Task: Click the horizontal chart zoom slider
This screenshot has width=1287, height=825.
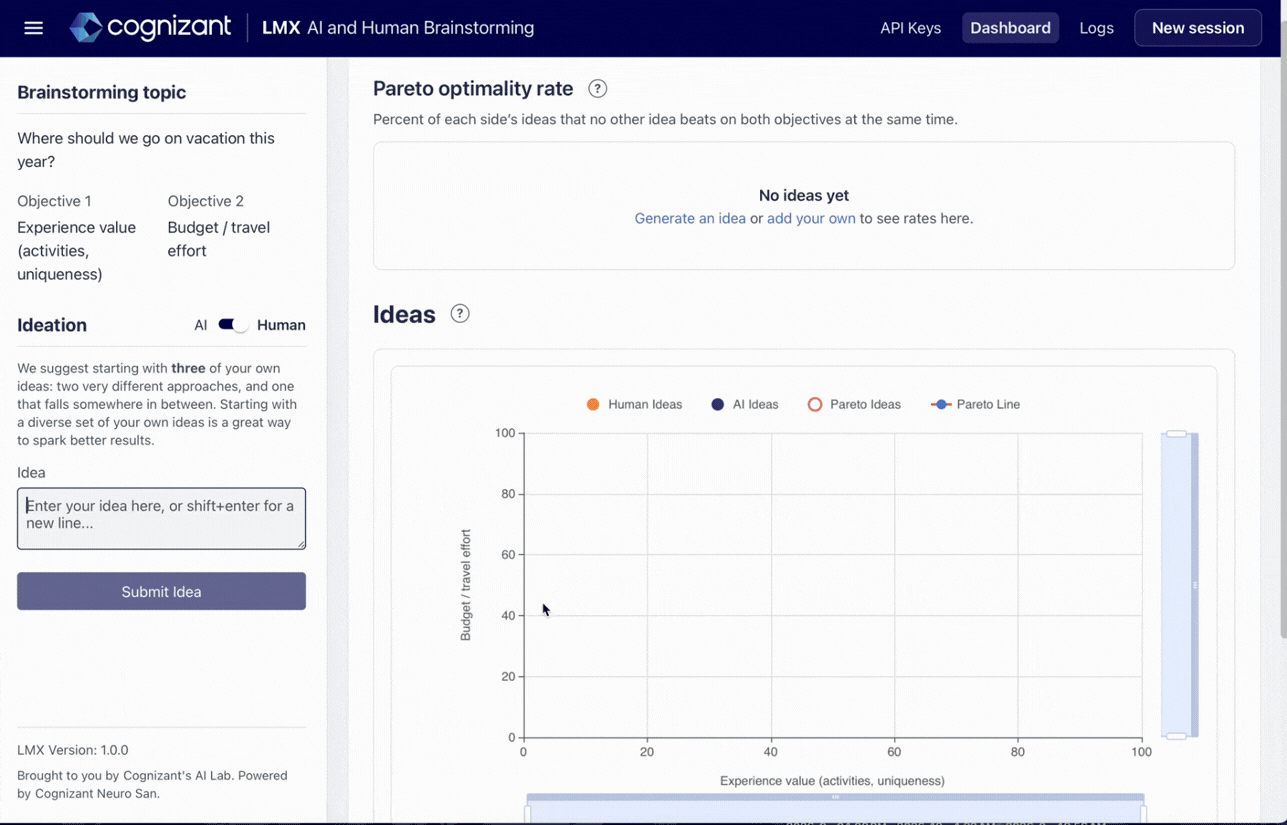Action: tap(835, 808)
